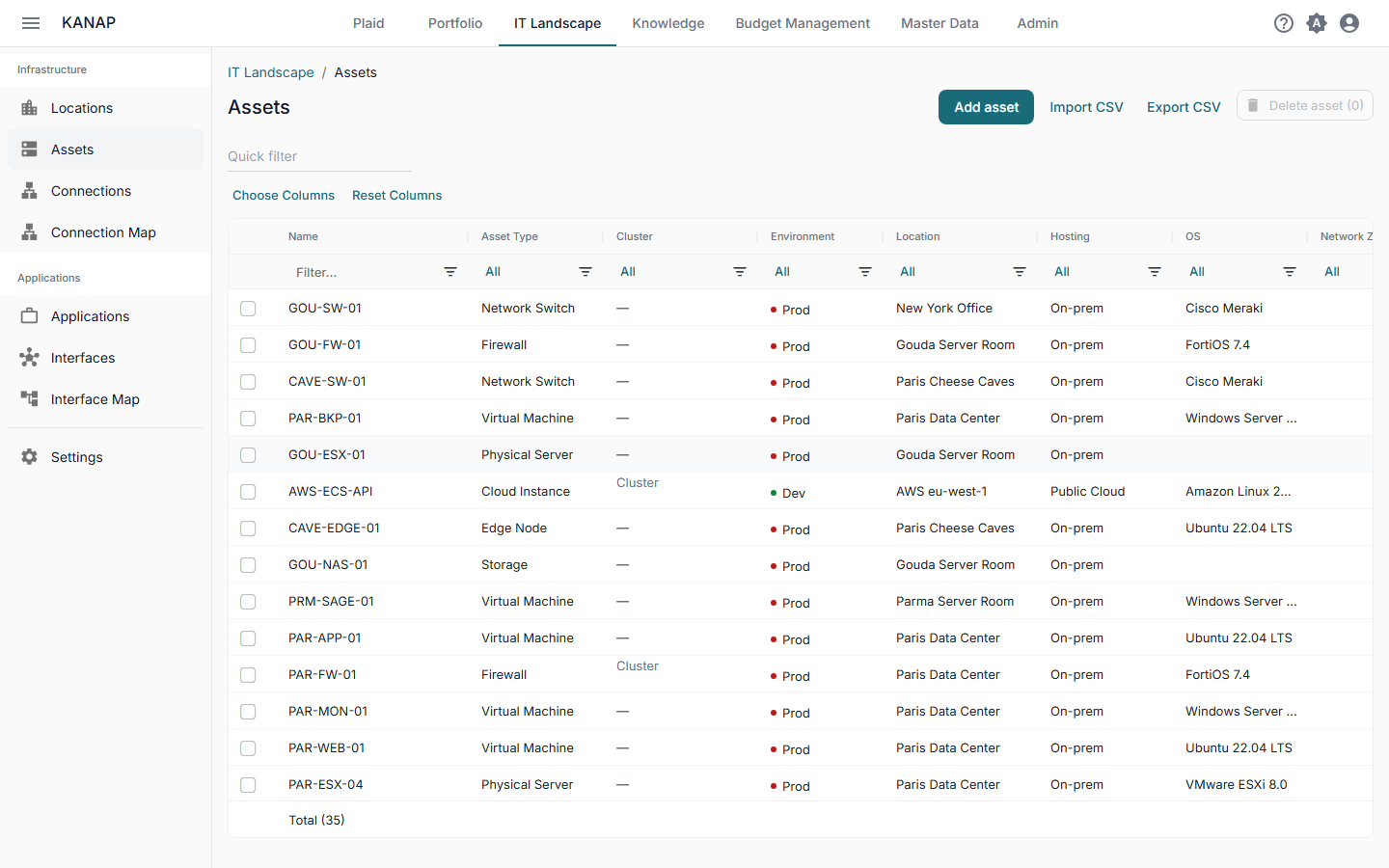This screenshot has height=868, width=1389.
Task: Click inside the Quick filter field
Action: [319, 156]
